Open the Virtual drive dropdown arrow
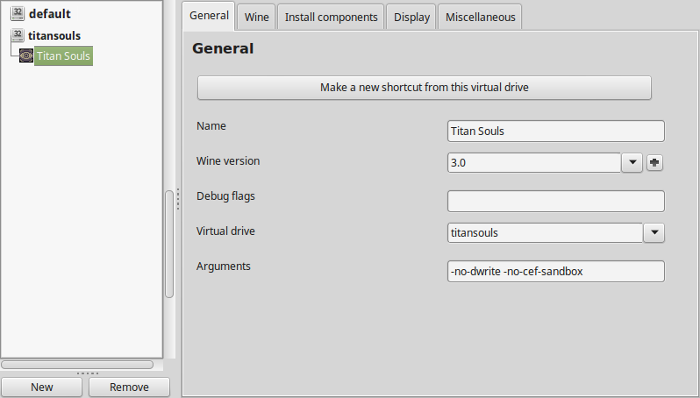 [x=654, y=232]
